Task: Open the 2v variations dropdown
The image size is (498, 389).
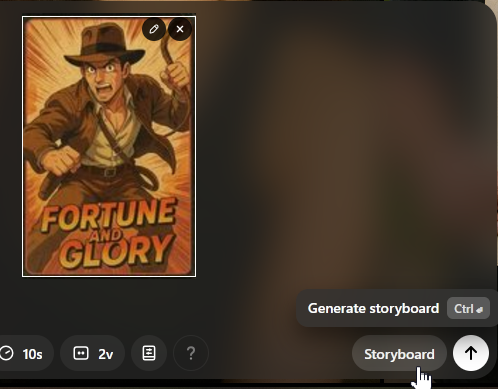Action: (x=93, y=353)
